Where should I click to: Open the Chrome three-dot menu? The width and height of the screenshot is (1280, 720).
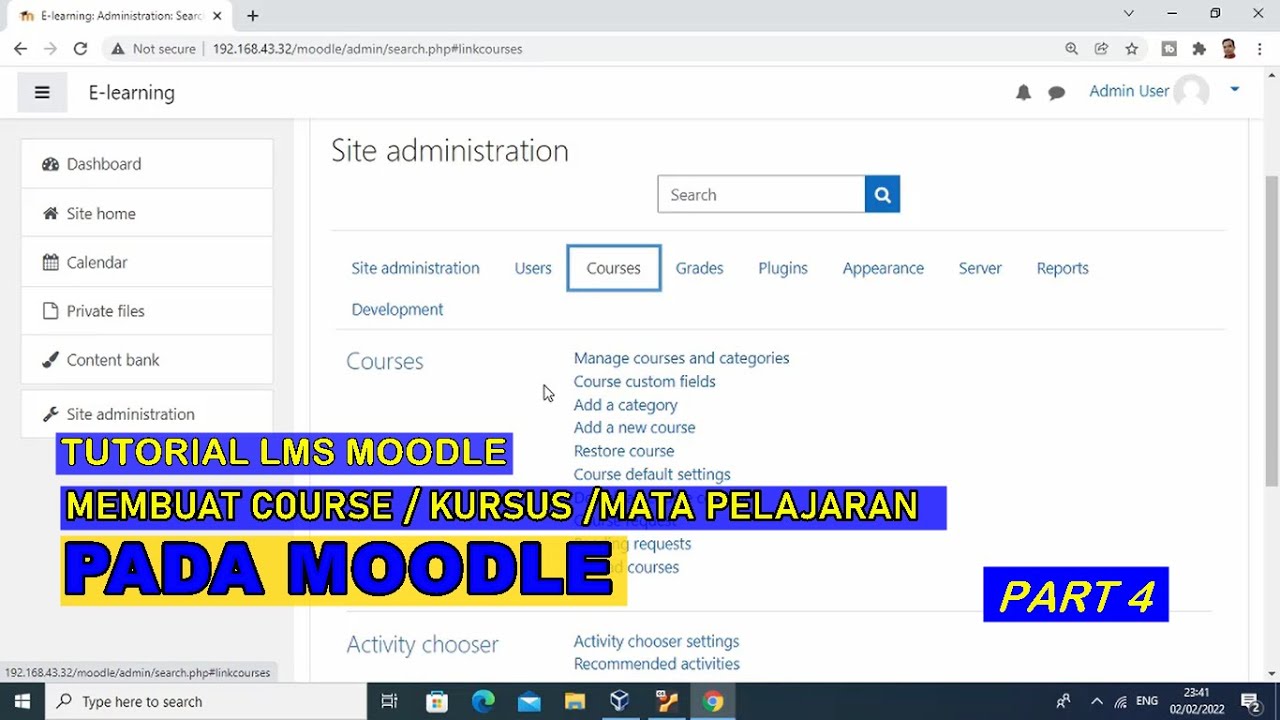tap(1259, 48)
